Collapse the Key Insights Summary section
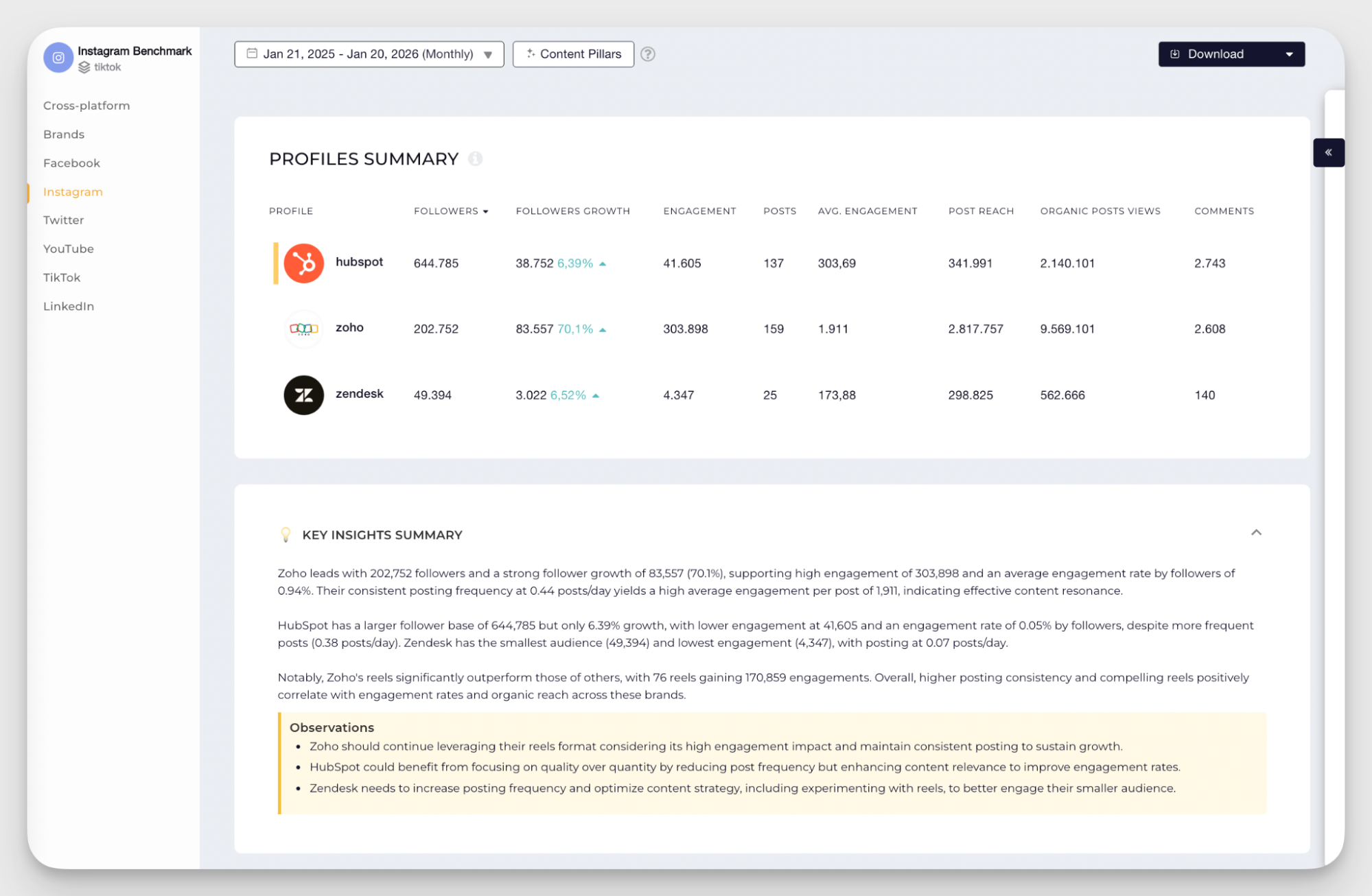1372x896 pixels. 1257,532
